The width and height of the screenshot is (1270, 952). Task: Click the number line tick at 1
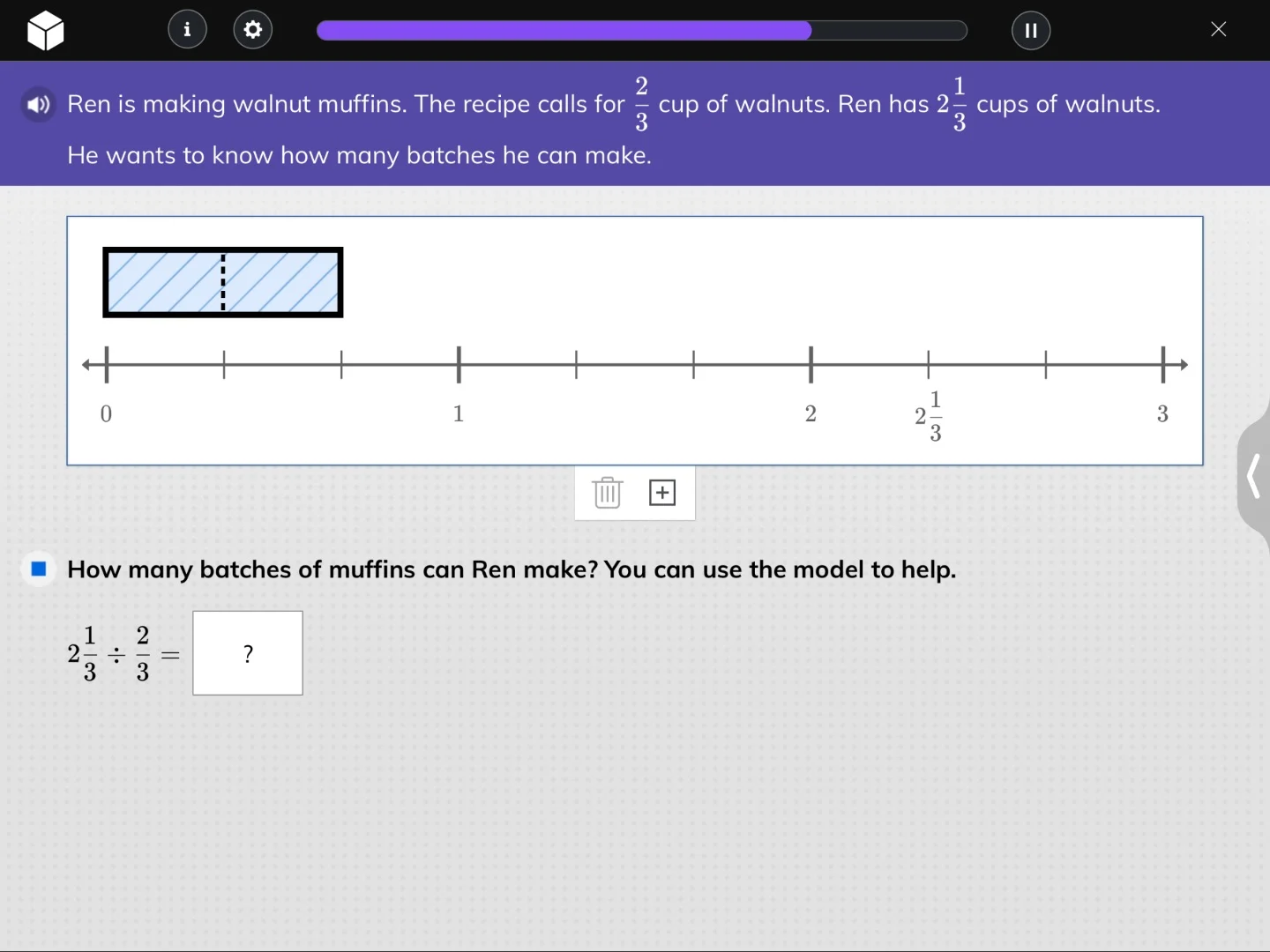459,364
